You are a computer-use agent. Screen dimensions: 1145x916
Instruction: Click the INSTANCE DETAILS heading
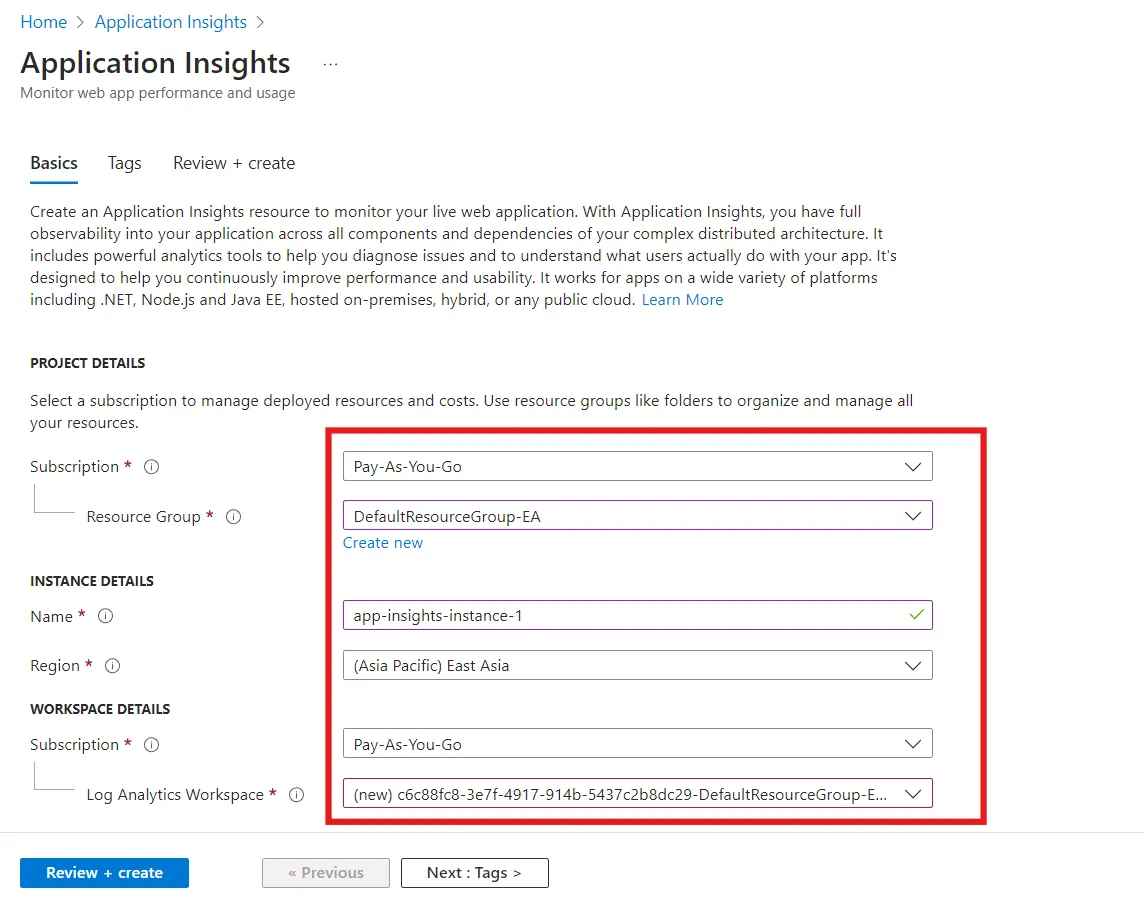coord(92,581)
